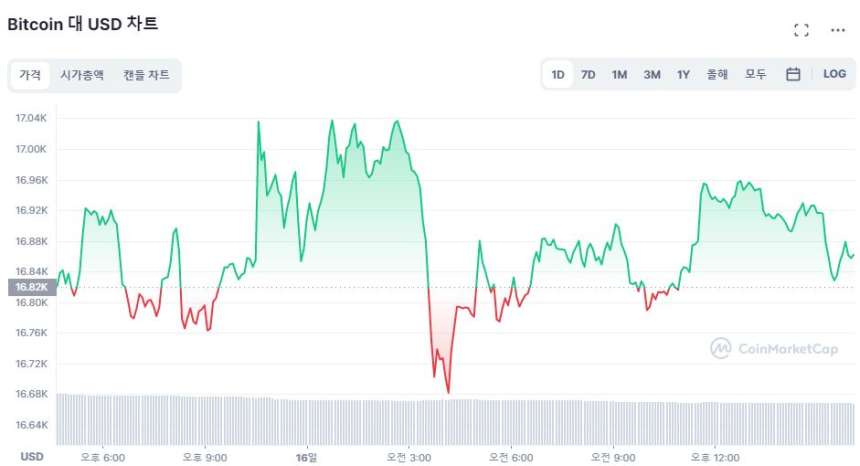Open the 캔들 차트 tab
This screenshot has width=860, height=466.
click(x=146, y=75)
